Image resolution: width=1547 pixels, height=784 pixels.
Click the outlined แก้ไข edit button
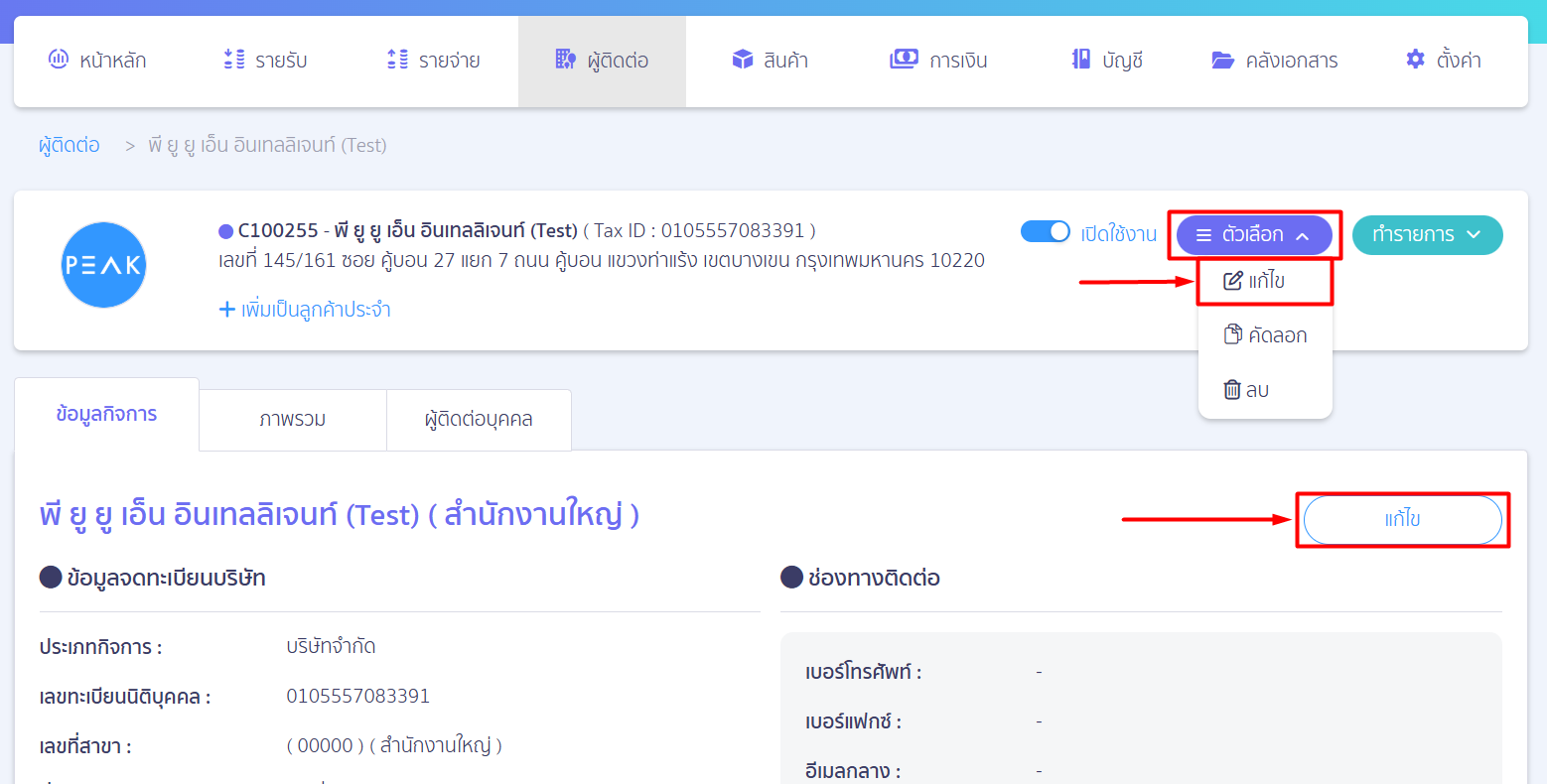(x=1402, y=520)
